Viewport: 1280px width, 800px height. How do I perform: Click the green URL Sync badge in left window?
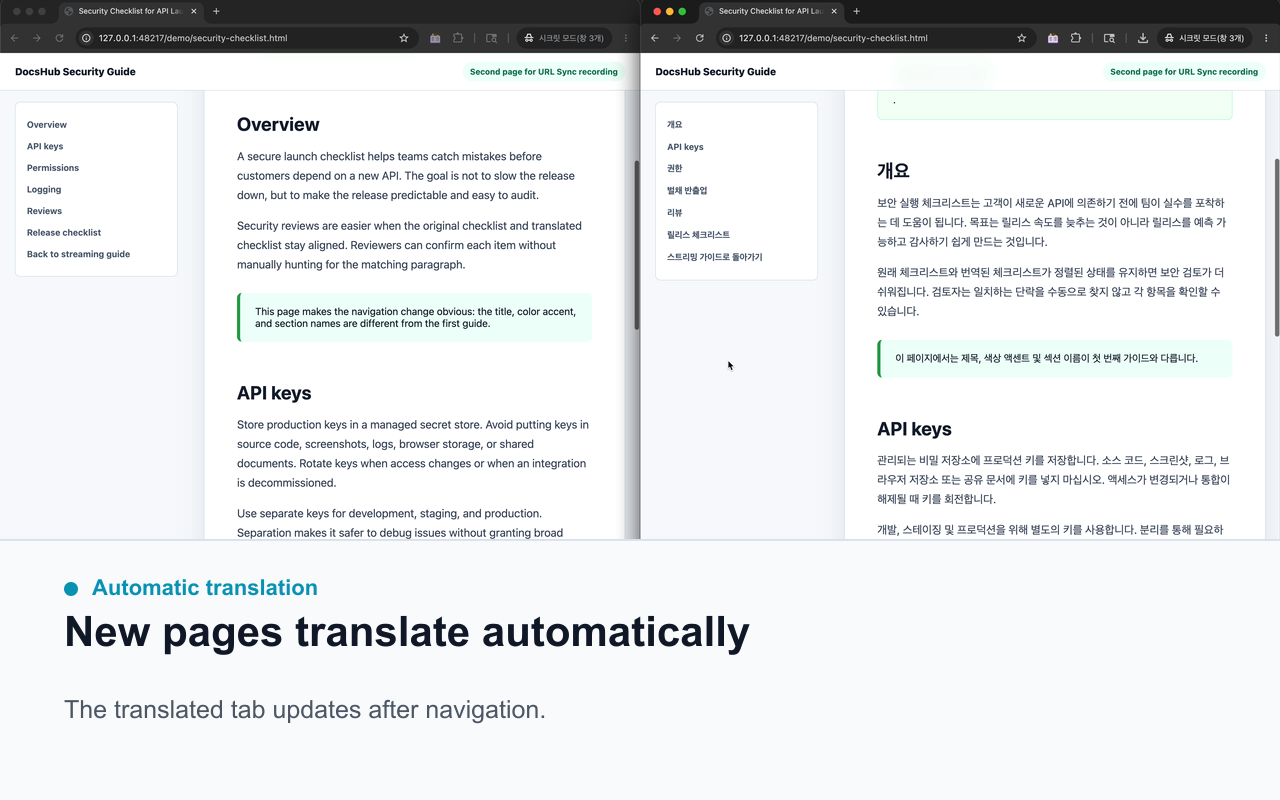click(x=544, y=72)
